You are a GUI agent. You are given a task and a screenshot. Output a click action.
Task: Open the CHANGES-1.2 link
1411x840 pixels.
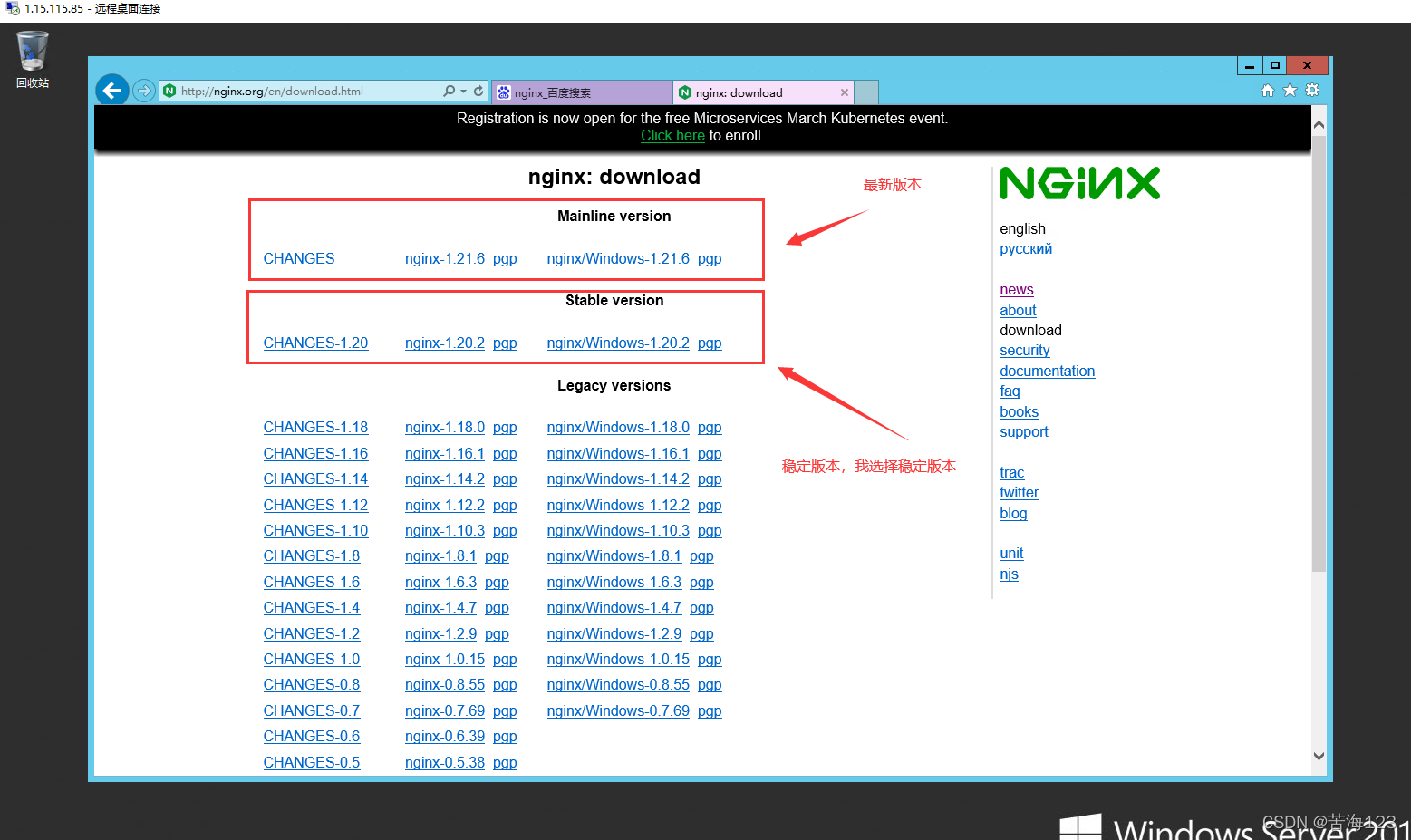tap(312, 633)
